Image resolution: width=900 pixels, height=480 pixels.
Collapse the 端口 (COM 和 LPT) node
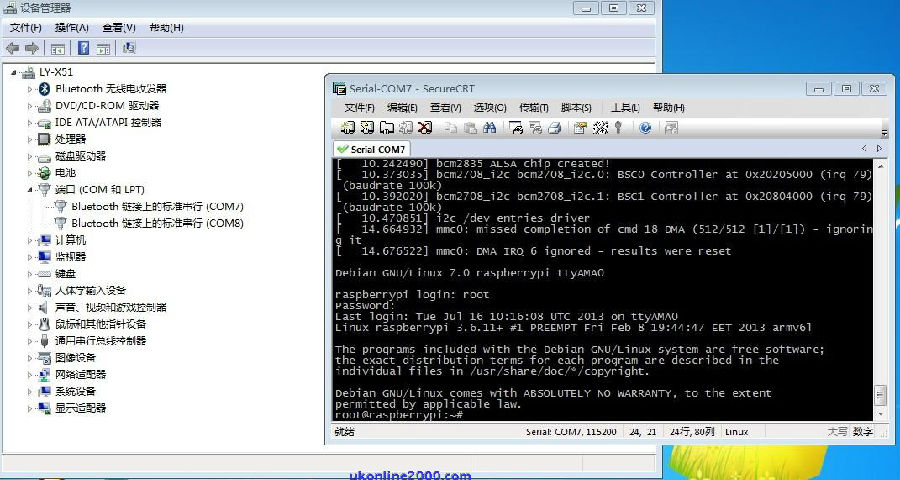(30, 189)
